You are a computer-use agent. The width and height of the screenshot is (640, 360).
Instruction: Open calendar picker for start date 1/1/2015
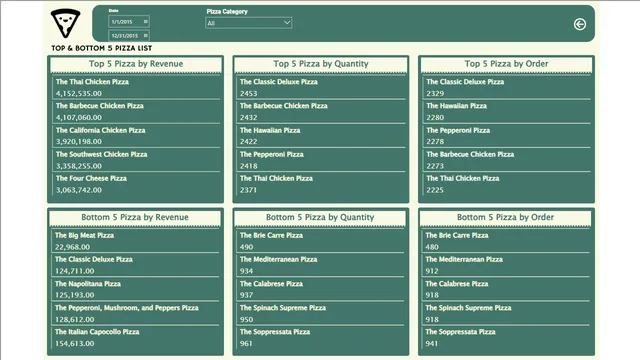145,21
